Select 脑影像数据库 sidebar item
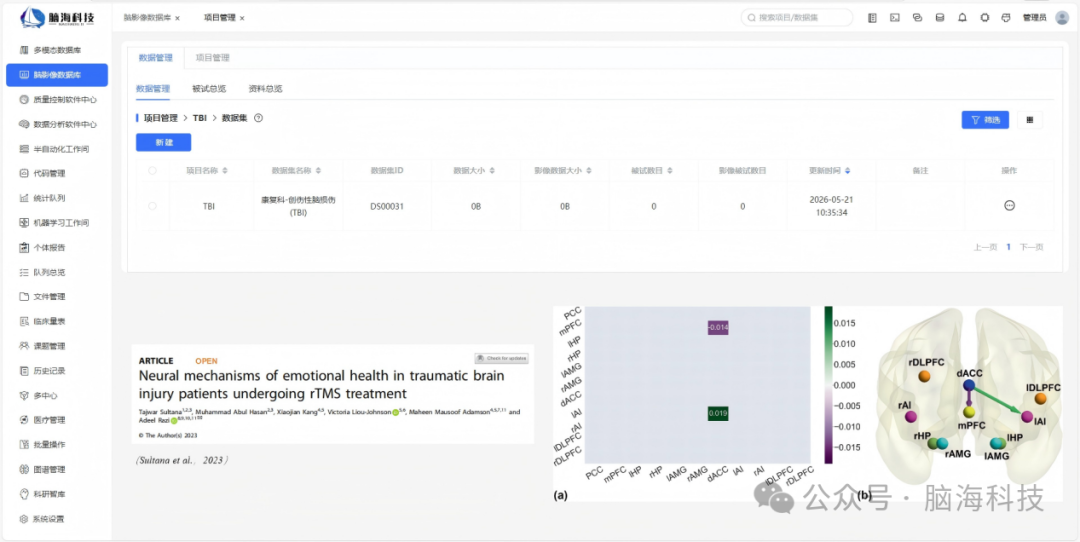This screenshot has width=1080, height=542. (56, 75)
